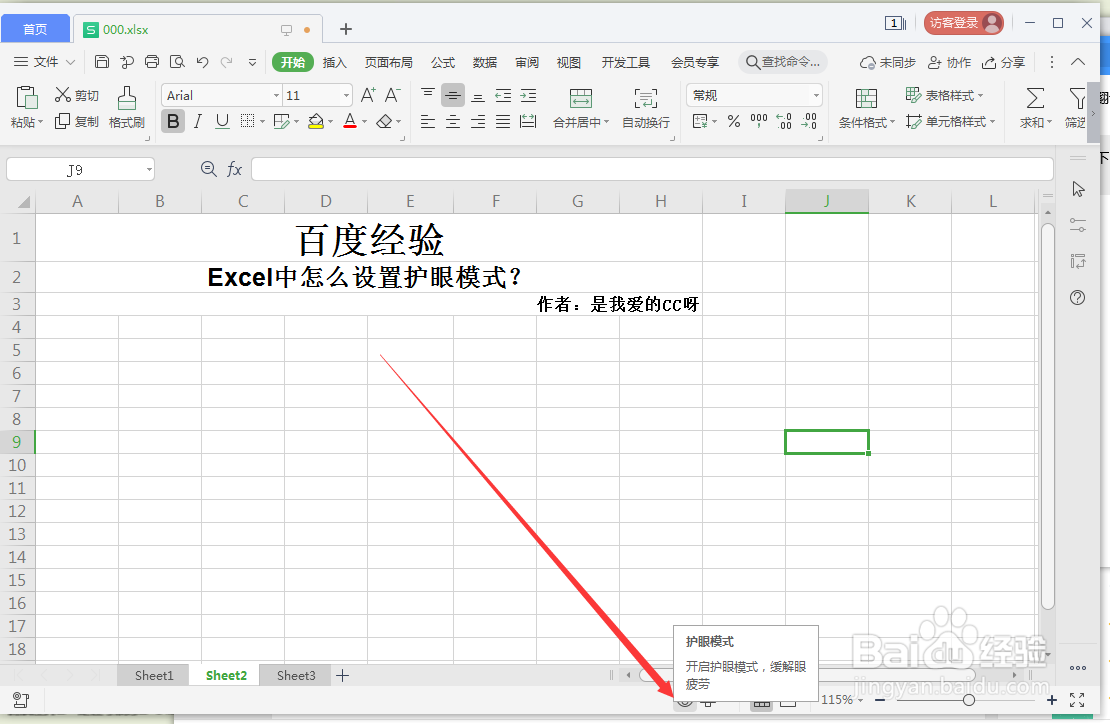Switch to the 公式 (Formulas) tab

click(x=443, y=62)
